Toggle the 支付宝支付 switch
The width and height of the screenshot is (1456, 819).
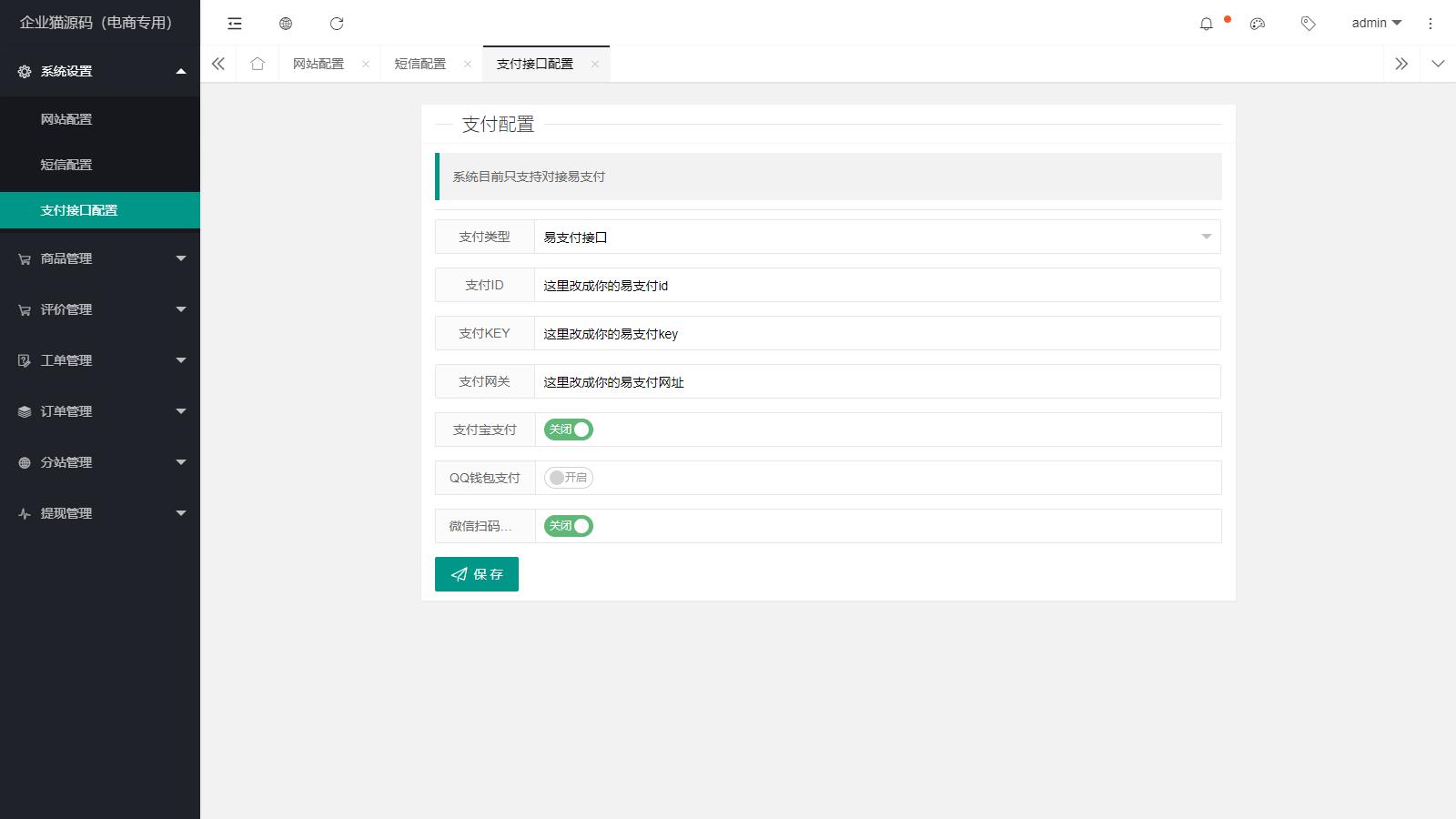point(569,430)
